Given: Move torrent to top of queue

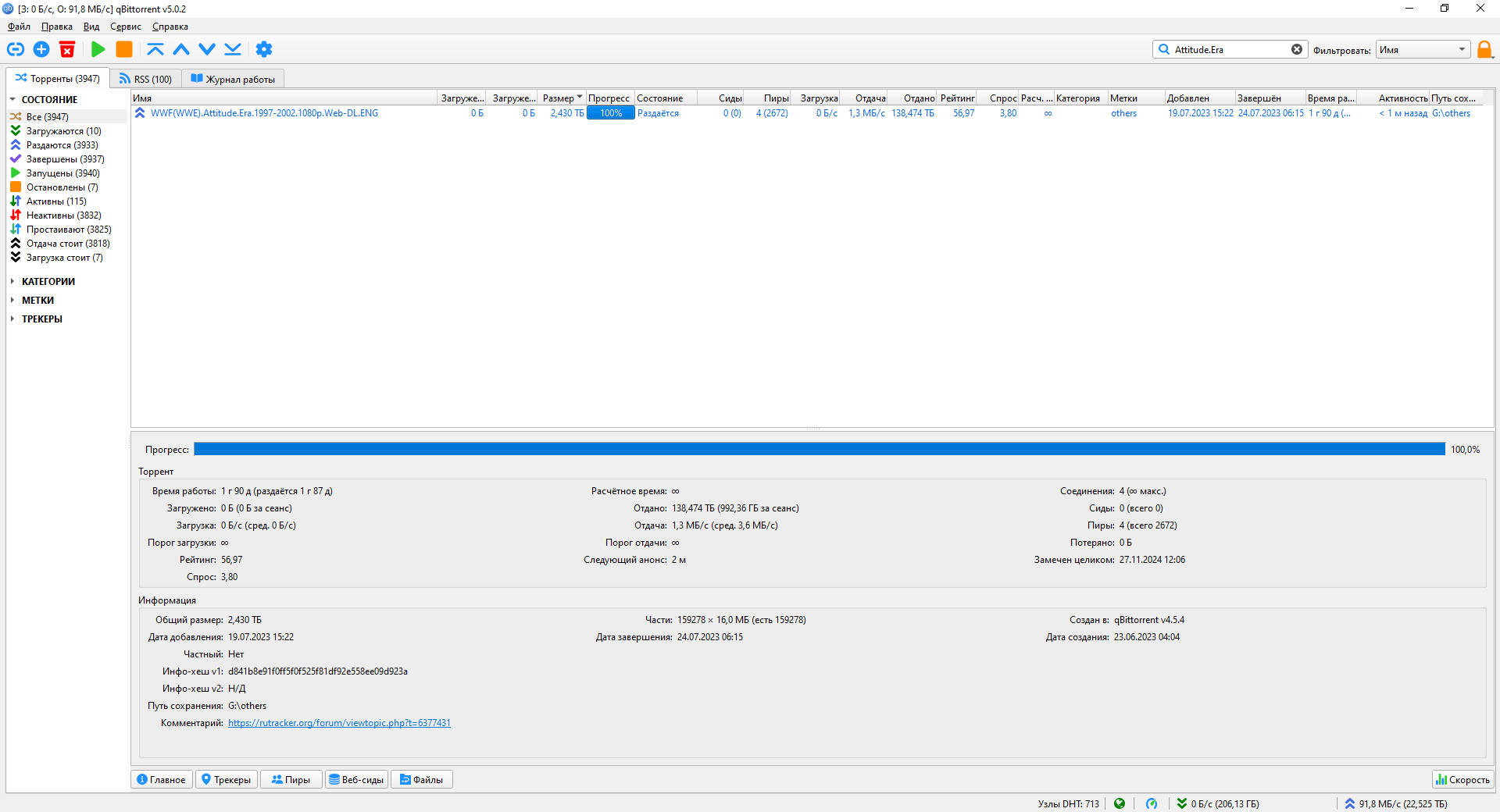Looking at the screenshot, I should click(x=155, y=49).
